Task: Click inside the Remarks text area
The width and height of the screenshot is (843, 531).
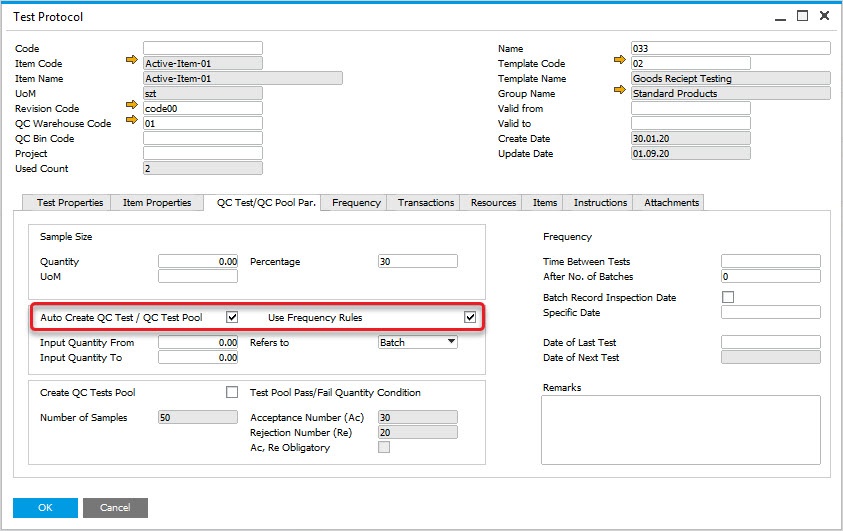Action: pyautogui.click(x=680, y=430)
